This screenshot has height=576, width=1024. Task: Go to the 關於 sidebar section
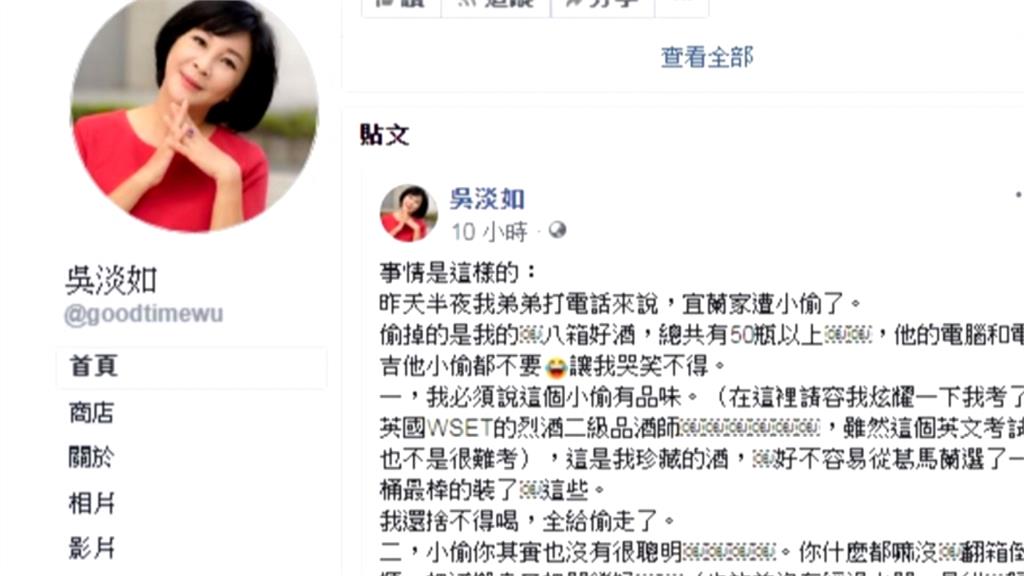click(x=91, y=458)
